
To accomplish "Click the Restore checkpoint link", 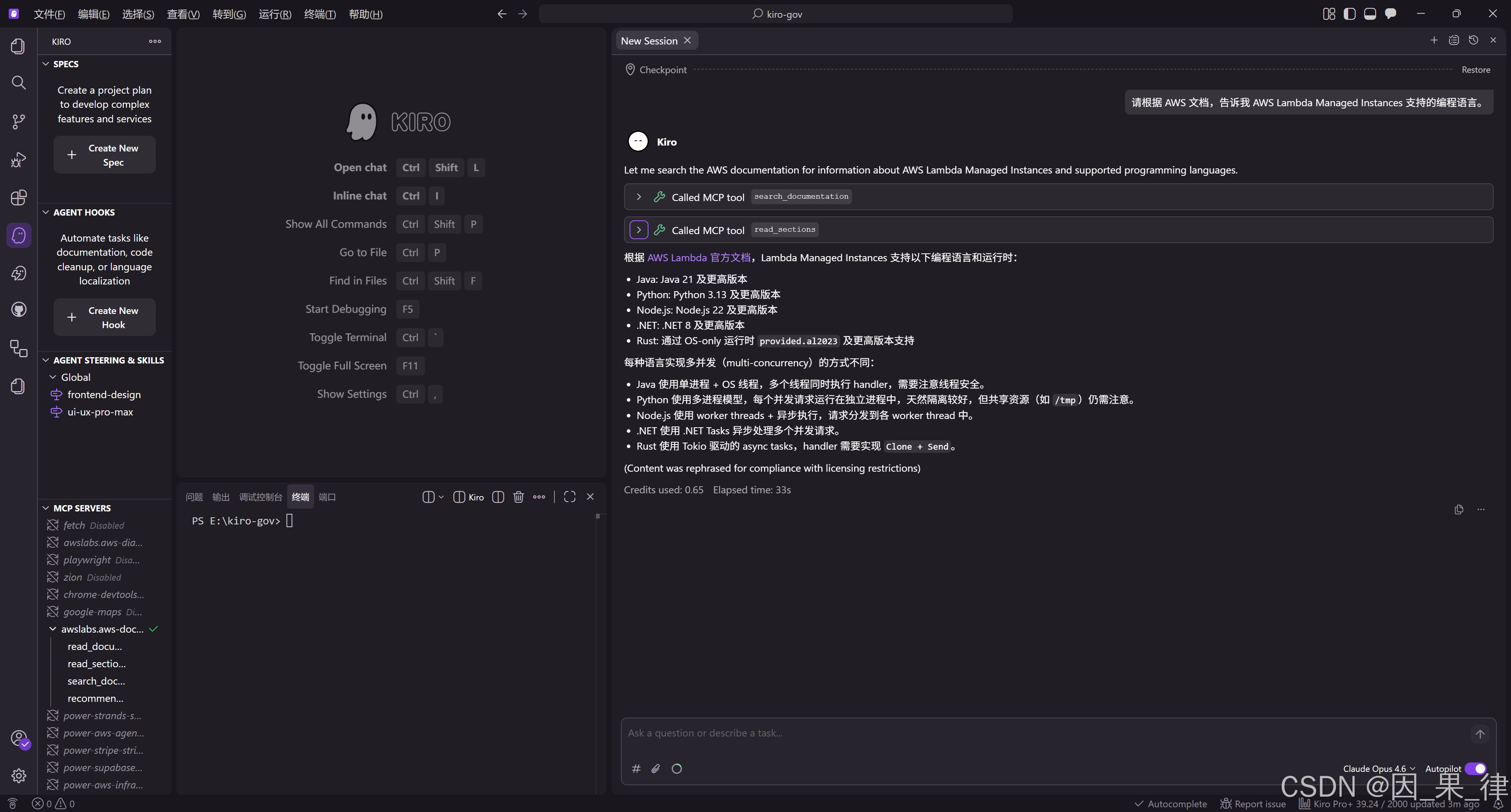I will click(1476, 69).
